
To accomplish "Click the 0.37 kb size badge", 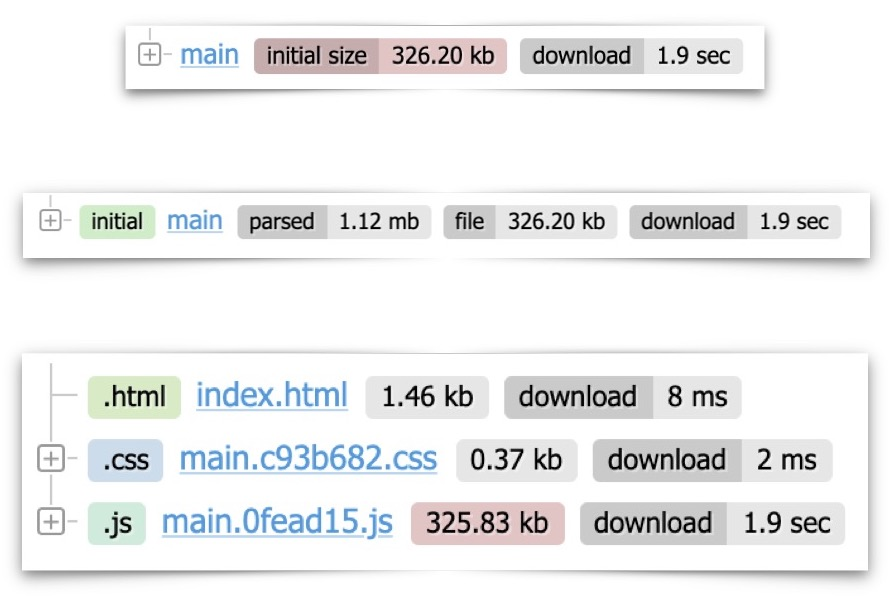I will (x=516, y=460).
